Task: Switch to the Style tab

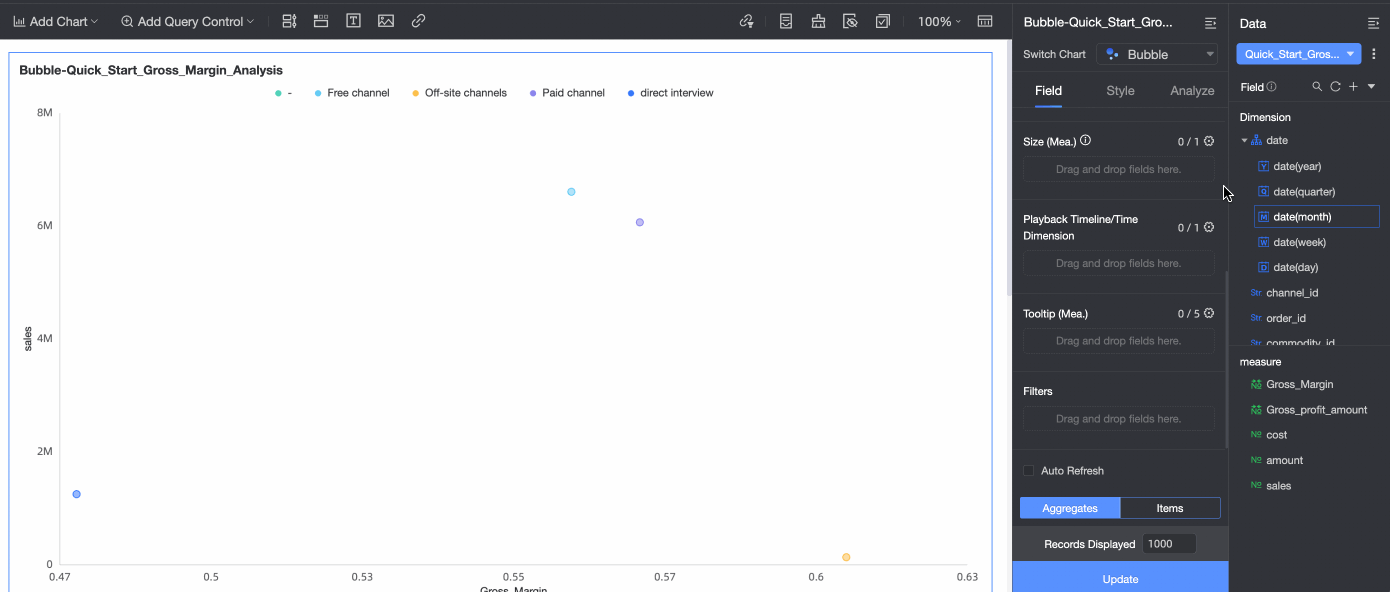Action: pyautogui.click(x=1120, y=90)
